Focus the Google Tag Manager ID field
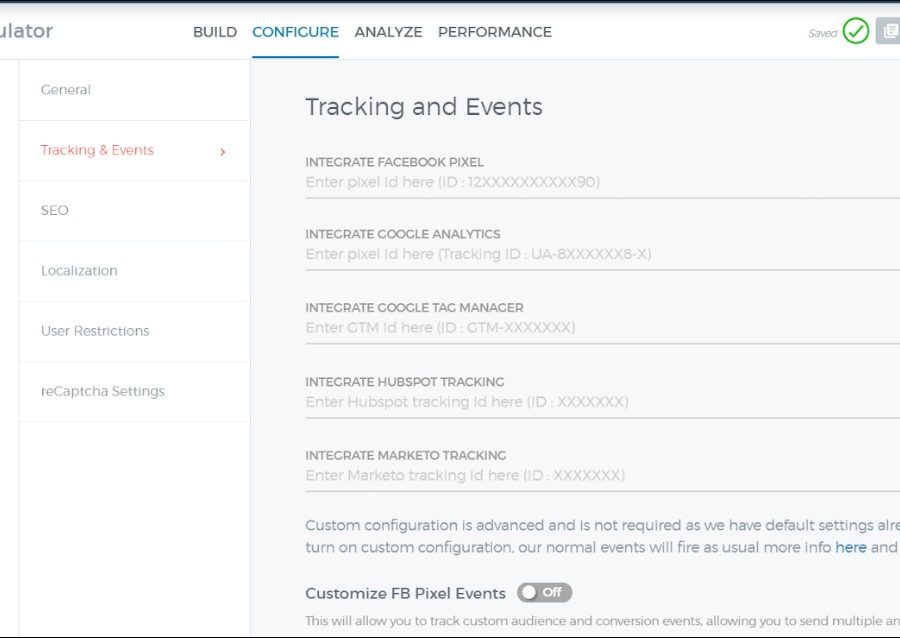This screenshot has height=638, width=900. pyautogui.click(x=600, y=328)
